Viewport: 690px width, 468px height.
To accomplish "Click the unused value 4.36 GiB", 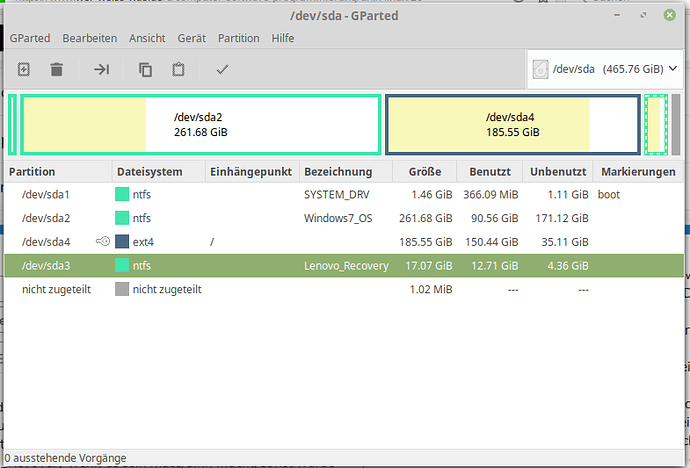I will click(x=568, y=266).
